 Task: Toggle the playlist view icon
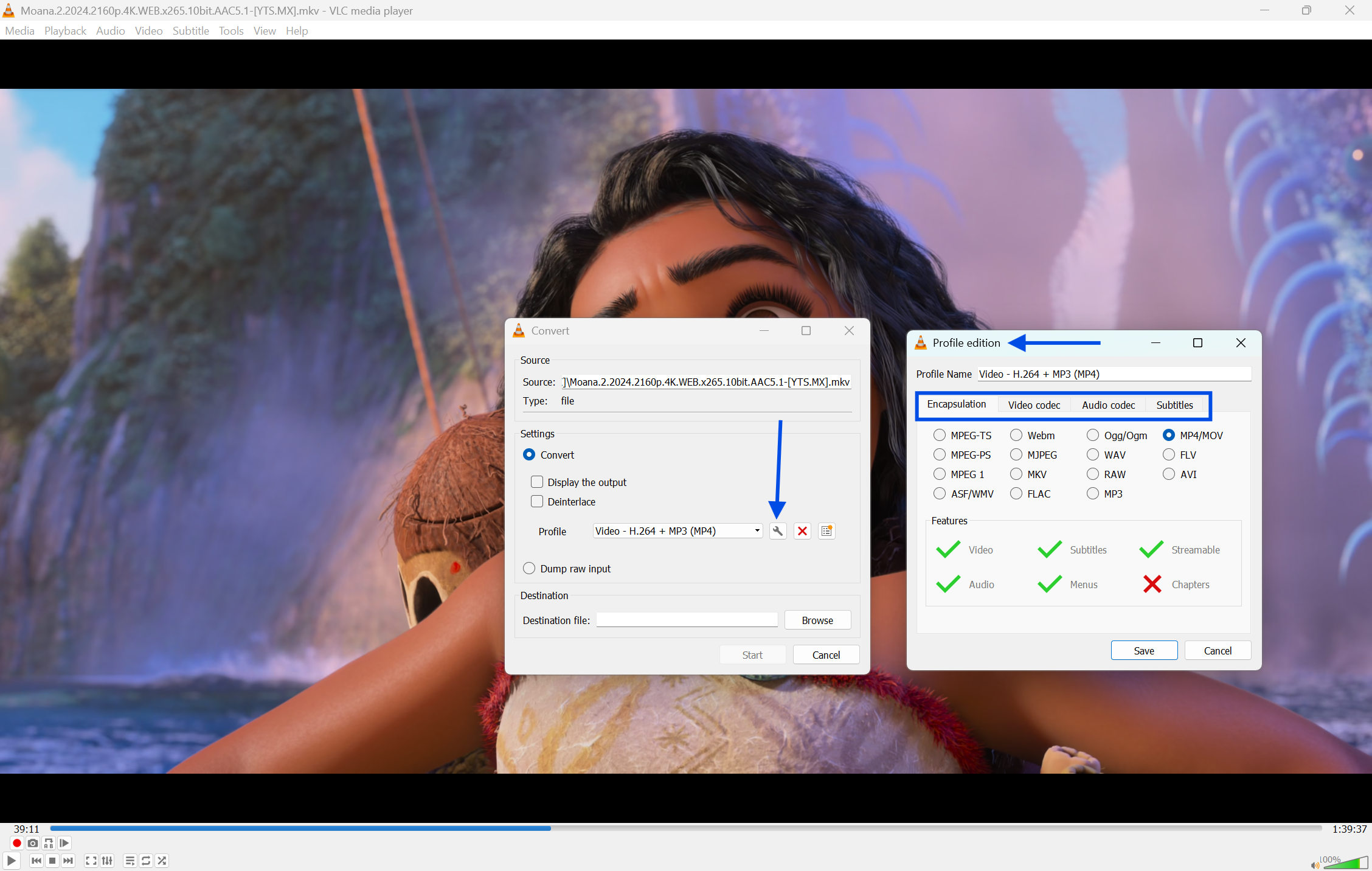(130, 861)
